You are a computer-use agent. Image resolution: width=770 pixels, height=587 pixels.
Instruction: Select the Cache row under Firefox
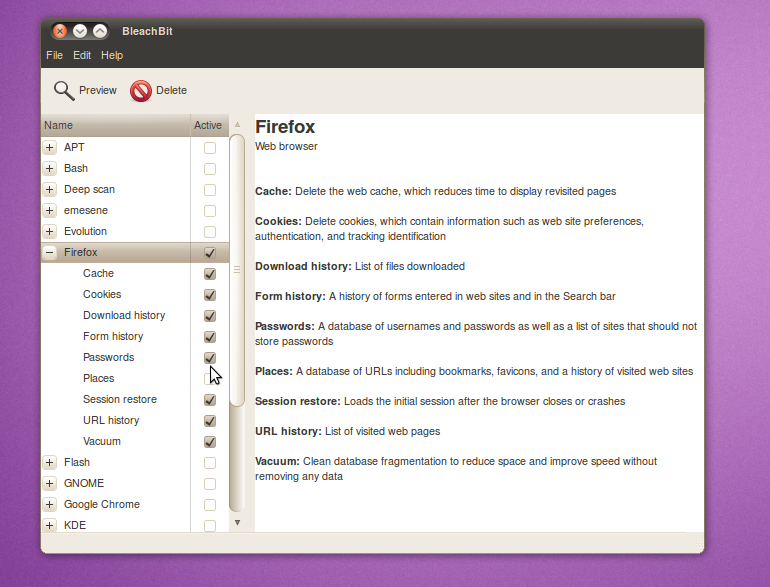(135, 274)
